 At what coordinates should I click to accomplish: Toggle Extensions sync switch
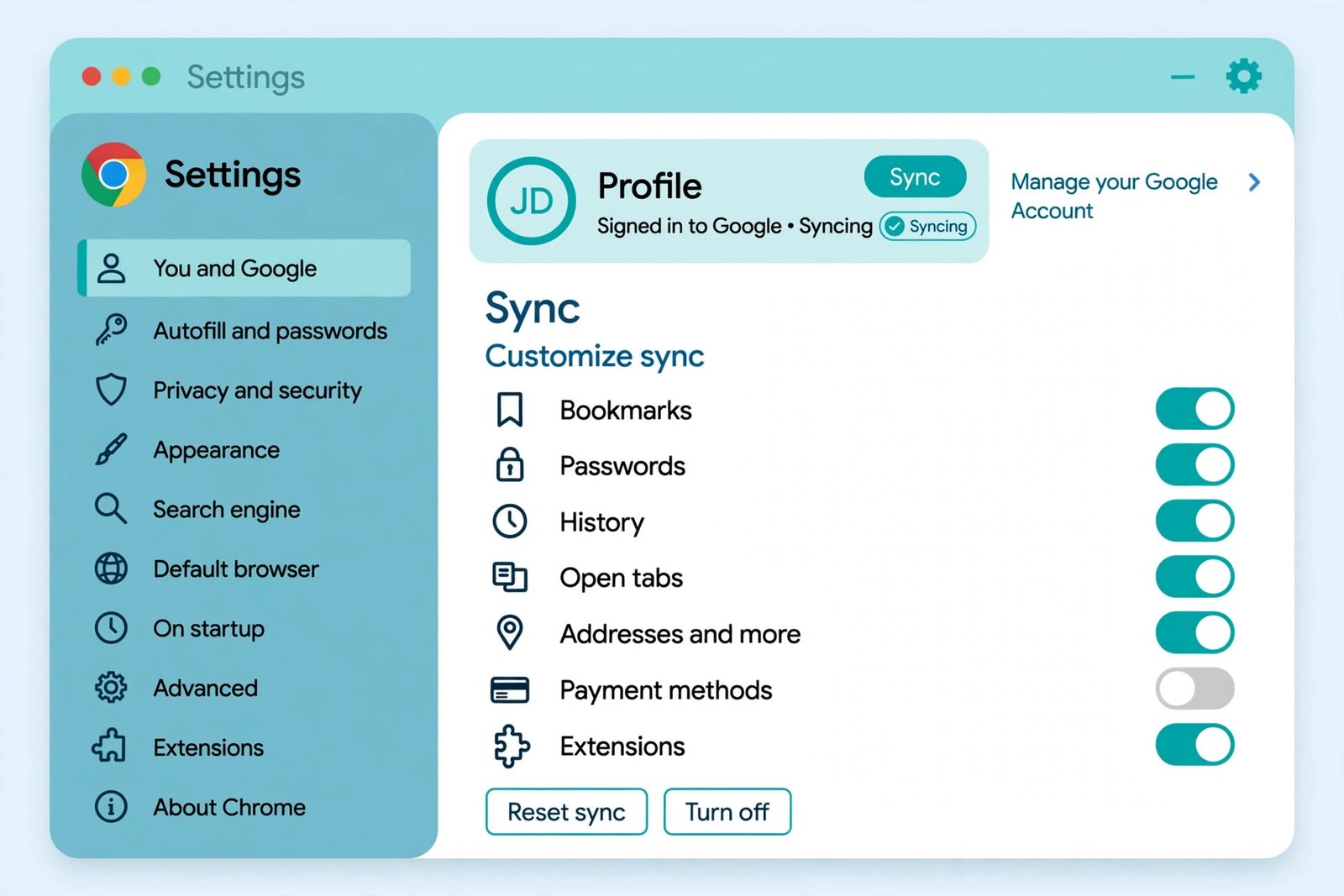coord(1194,745)
